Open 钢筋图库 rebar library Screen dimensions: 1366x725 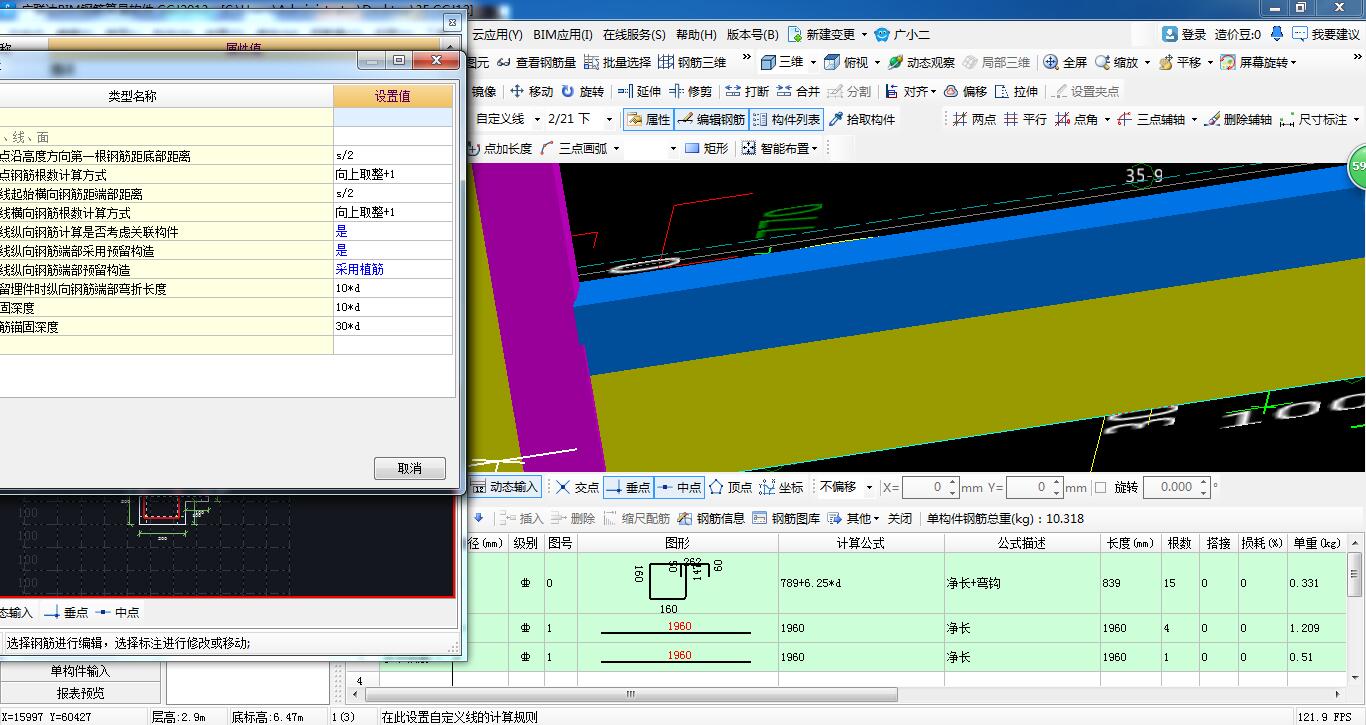[x=786, y=518]
